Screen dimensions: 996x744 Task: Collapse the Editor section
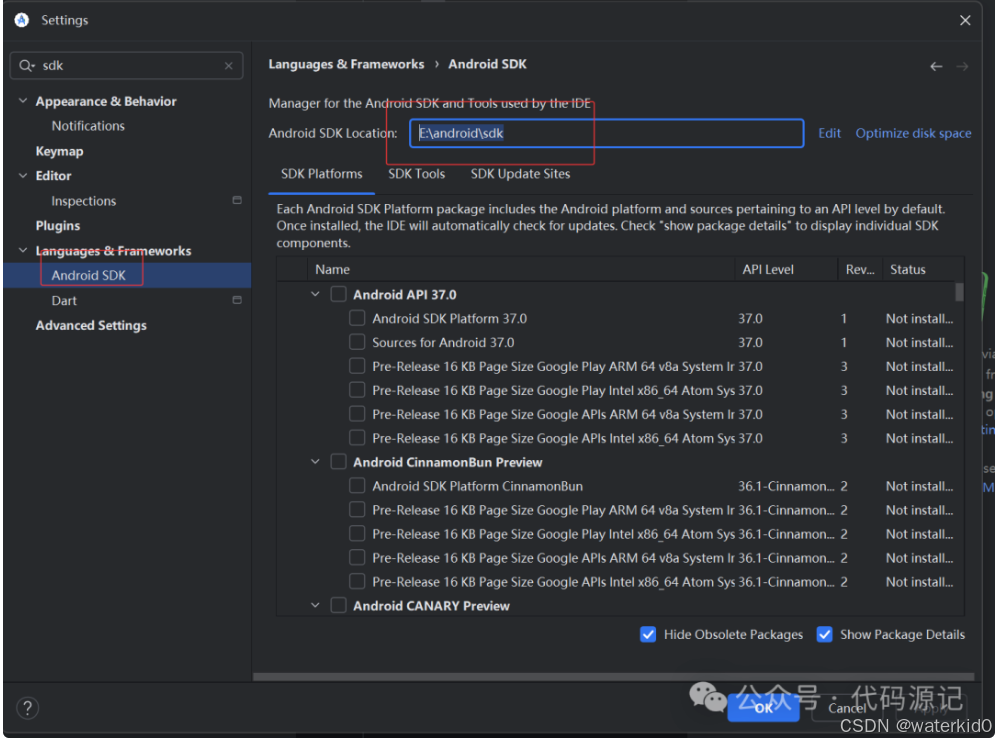23,176
